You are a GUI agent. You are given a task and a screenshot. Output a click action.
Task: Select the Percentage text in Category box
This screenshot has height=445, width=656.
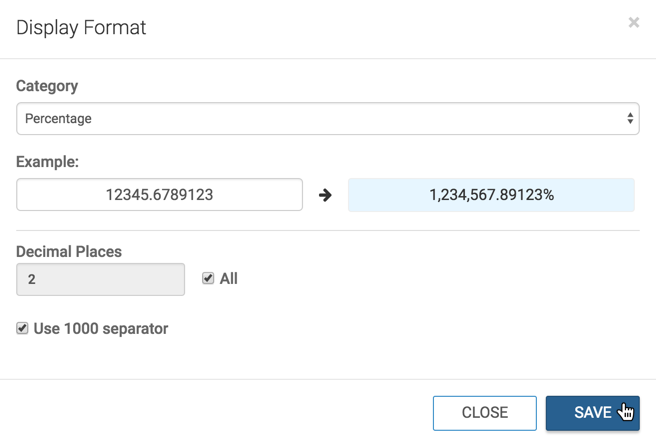tap(58, 119)
